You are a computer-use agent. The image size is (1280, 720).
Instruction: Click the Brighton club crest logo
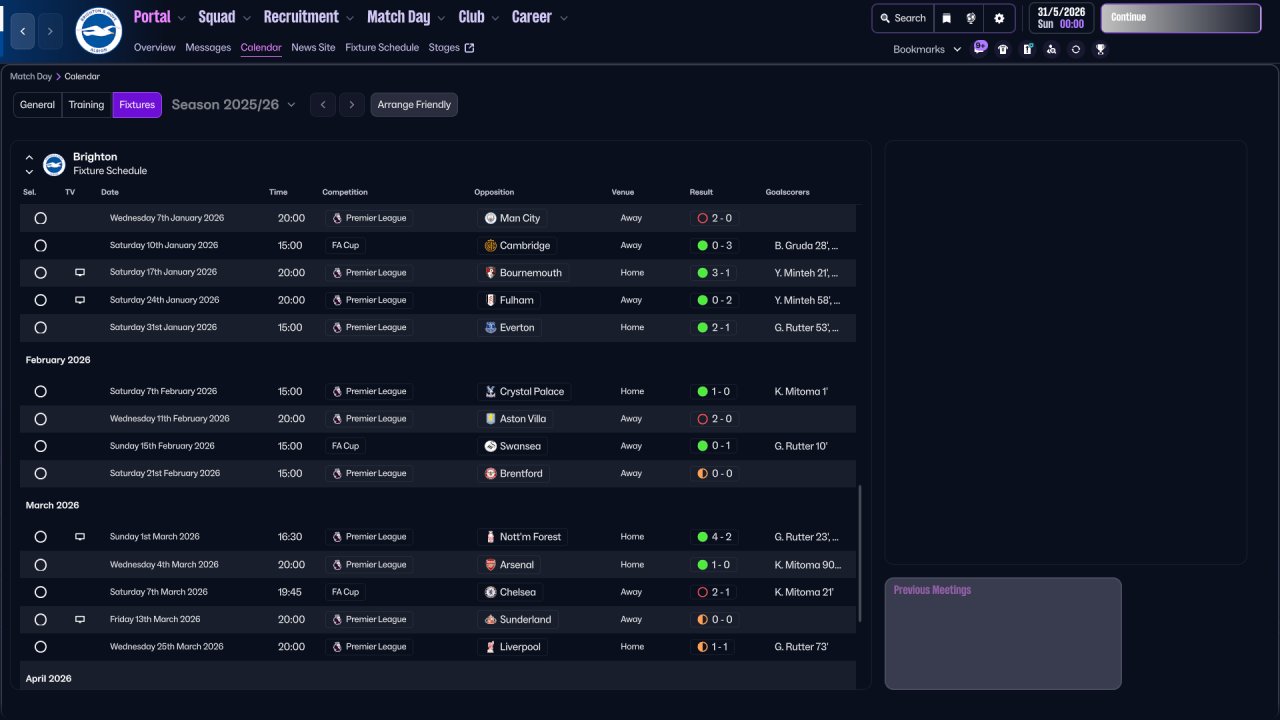point(98,31)
